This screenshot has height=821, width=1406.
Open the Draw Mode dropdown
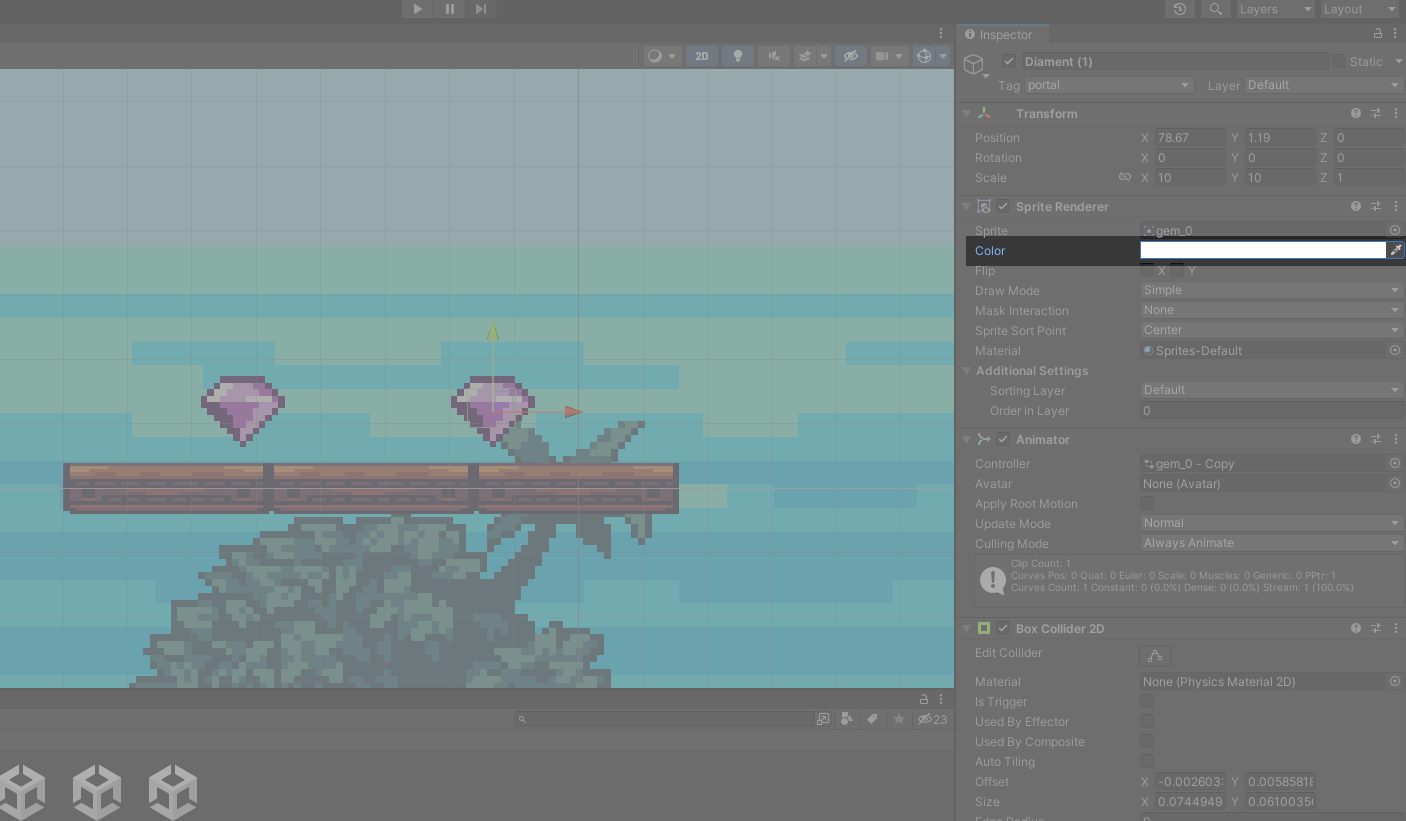click(1271, 290)
